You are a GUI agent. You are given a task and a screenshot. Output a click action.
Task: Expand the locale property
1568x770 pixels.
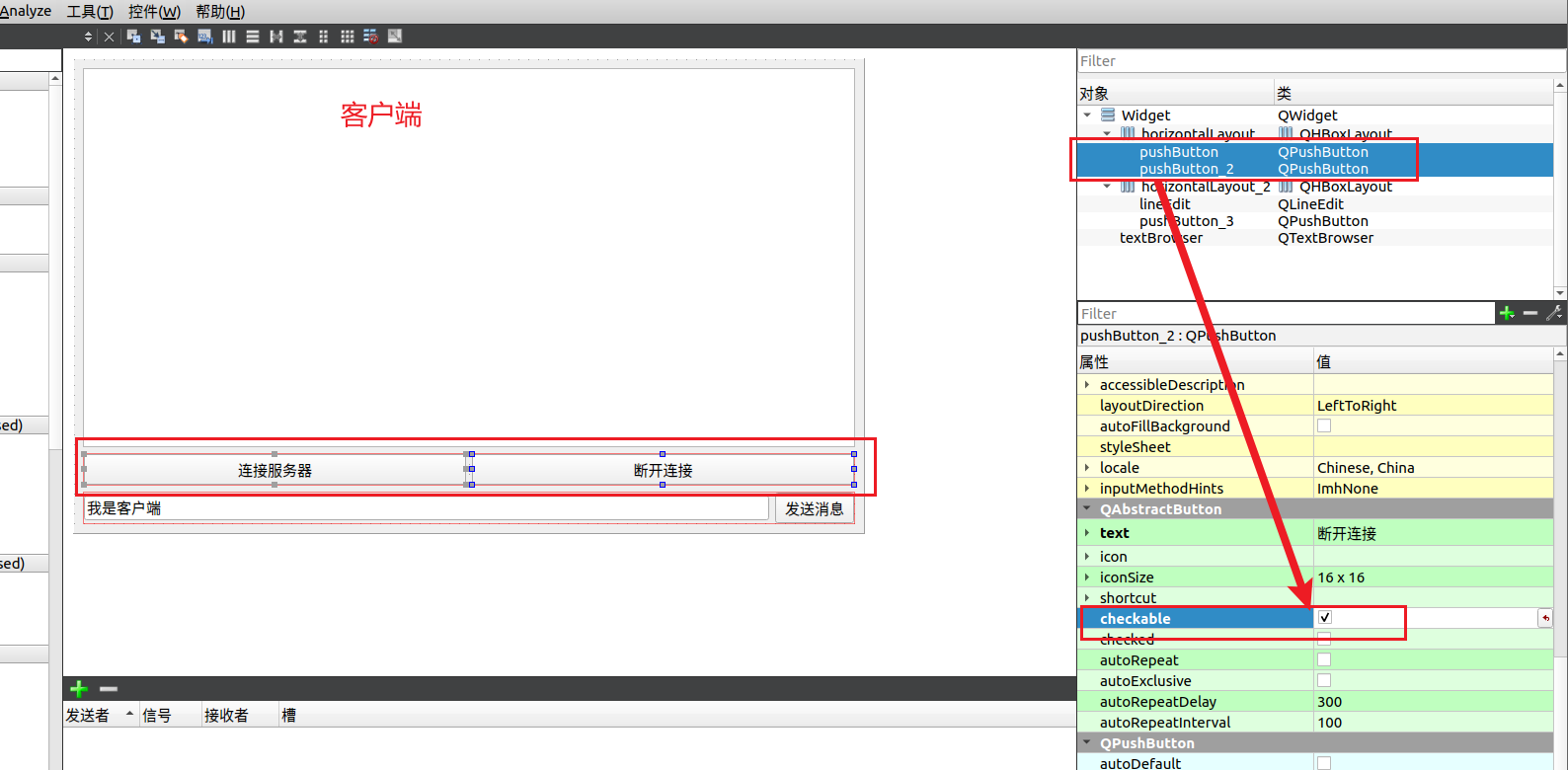click(x=1087, y=467)
